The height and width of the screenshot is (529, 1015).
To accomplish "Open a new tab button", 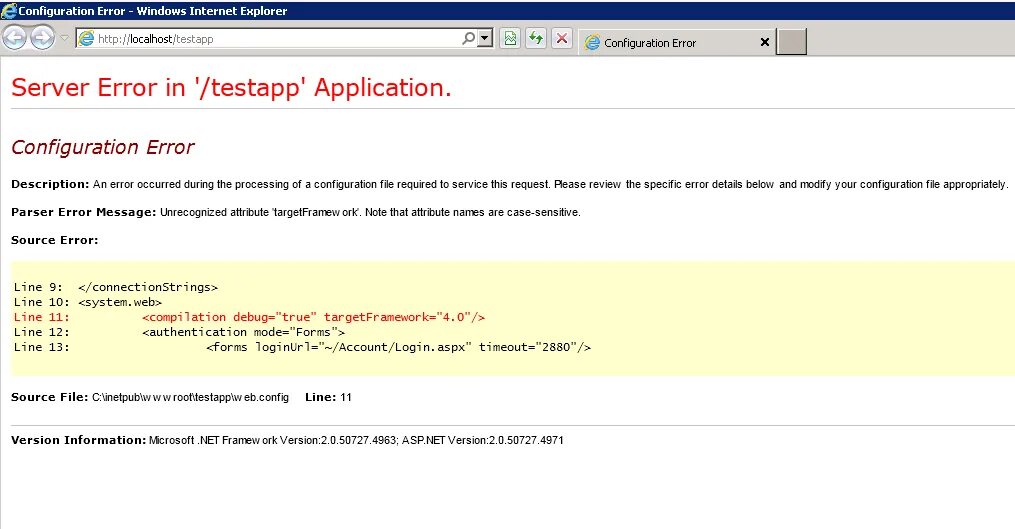I will click(x=791, y=42).
